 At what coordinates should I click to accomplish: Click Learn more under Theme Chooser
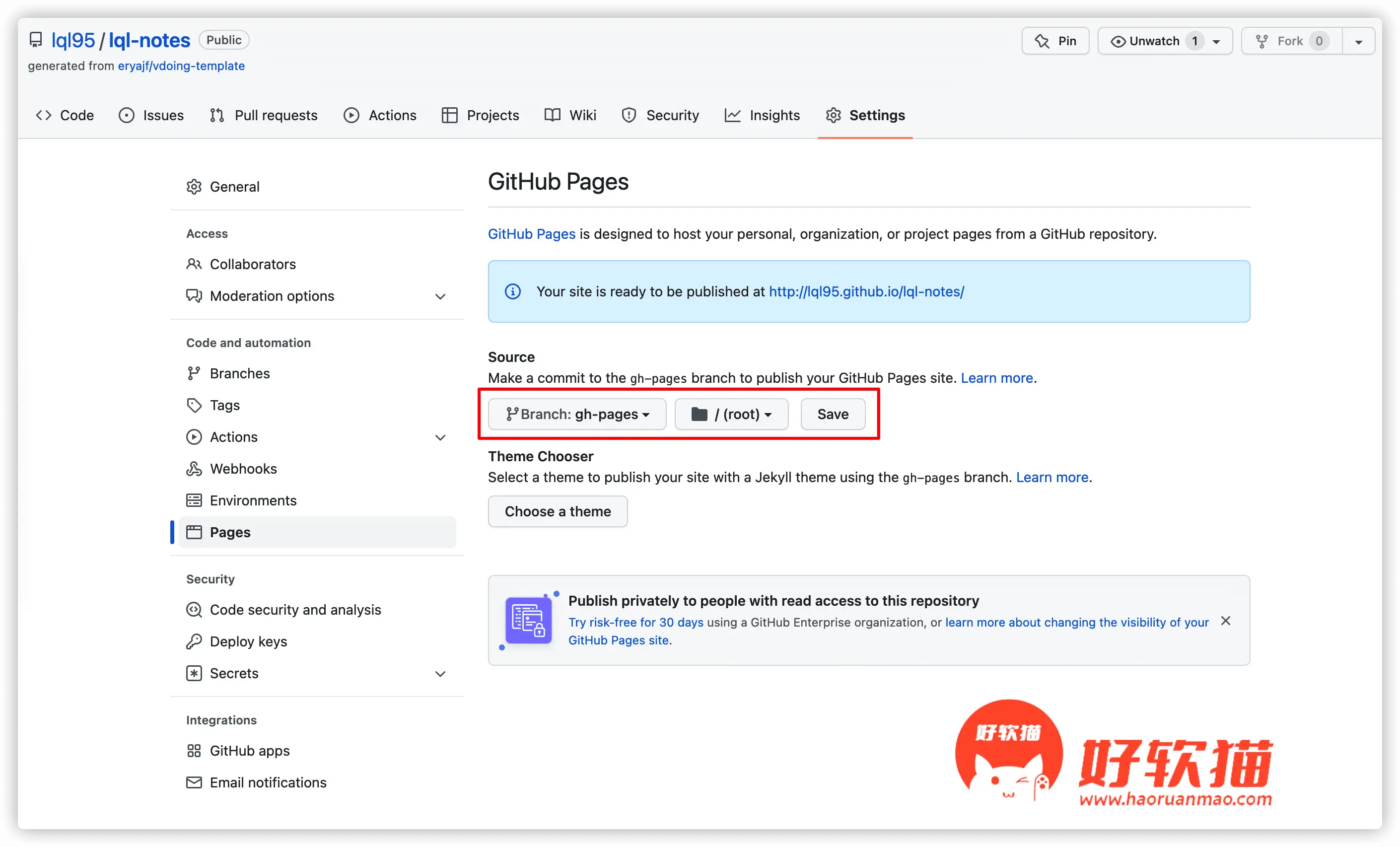pos(1052,477)
